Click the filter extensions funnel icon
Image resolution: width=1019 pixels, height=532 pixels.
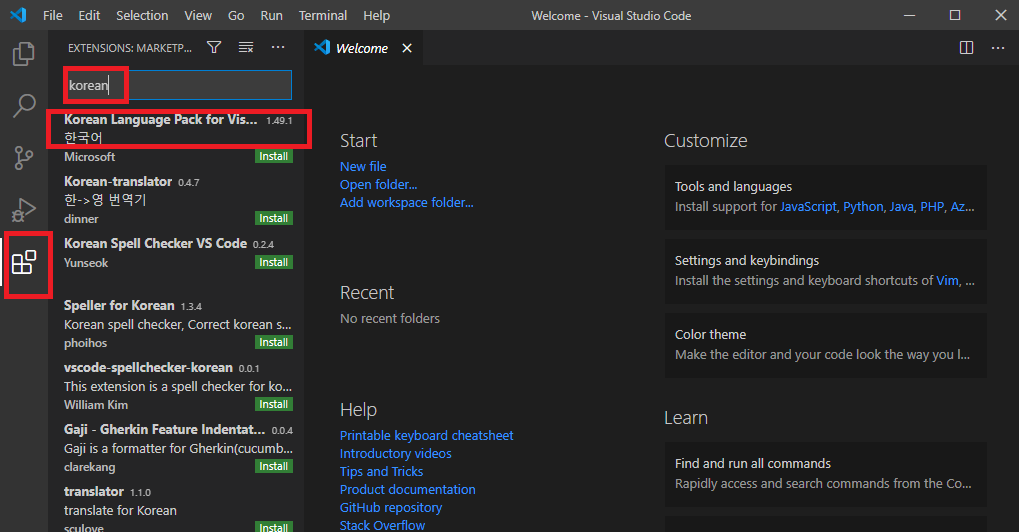click(x=214, y=47)
